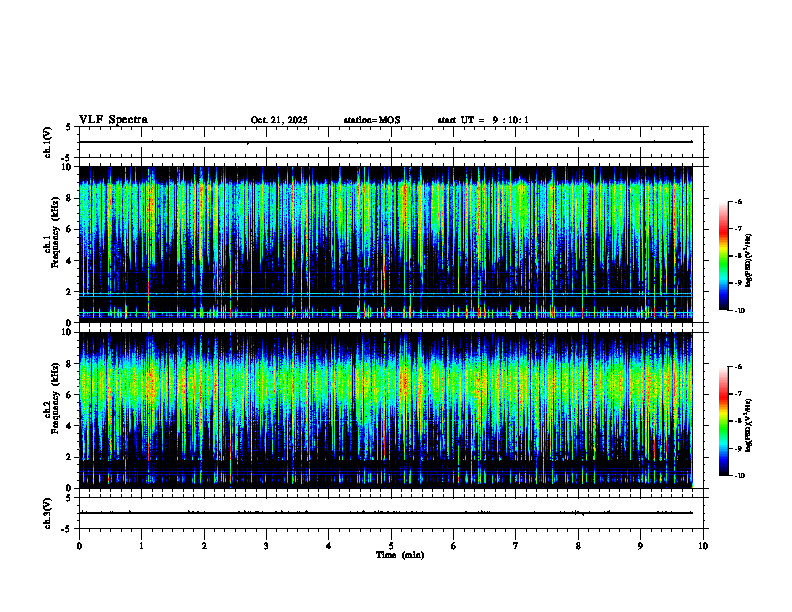Image resolution: width=792 pixels, height=612 pixels.
Task: Click the ch.3(V) waveform trace line
Action: coord(386,513)
